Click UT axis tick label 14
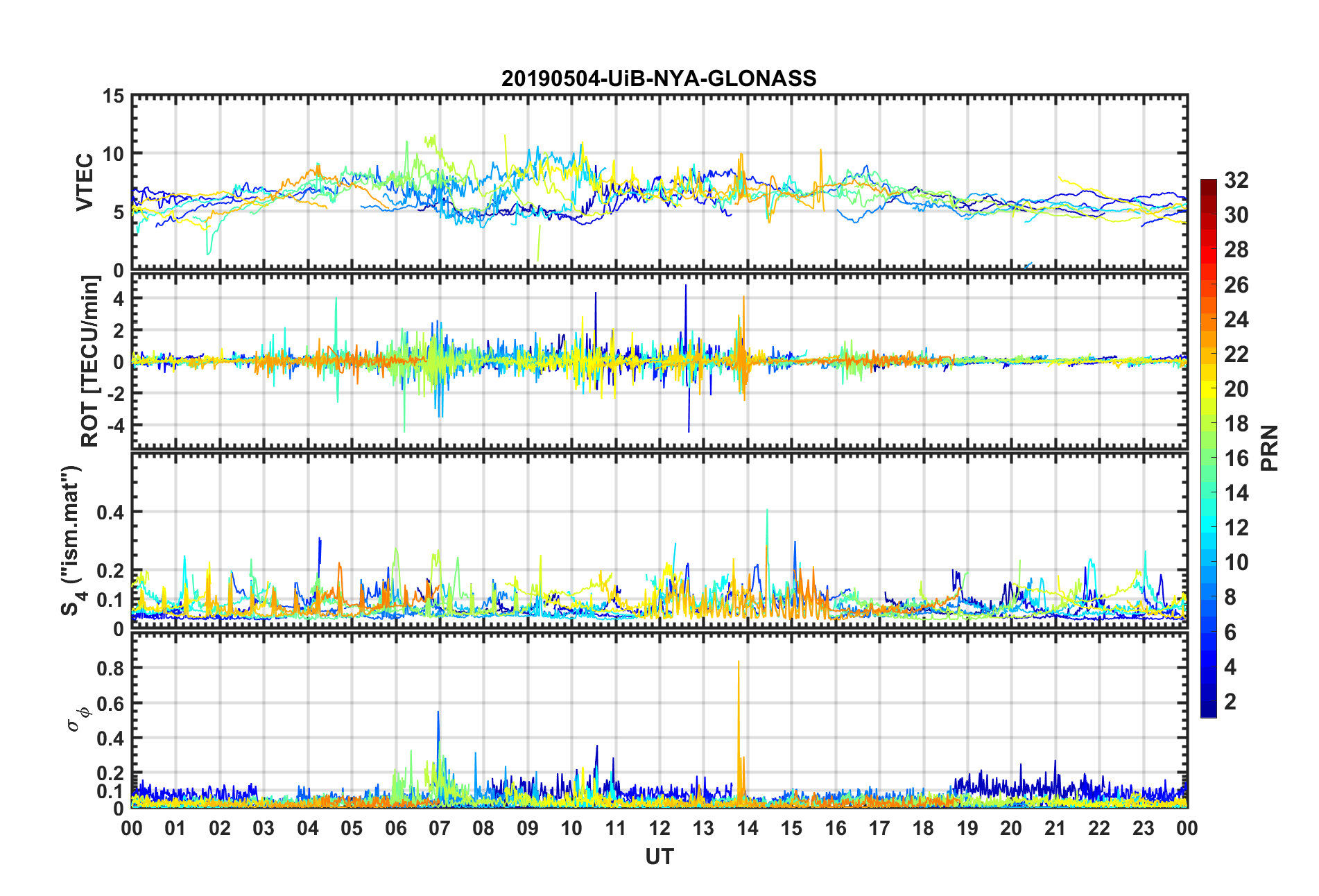1319x896 pixels. [748, 828]
